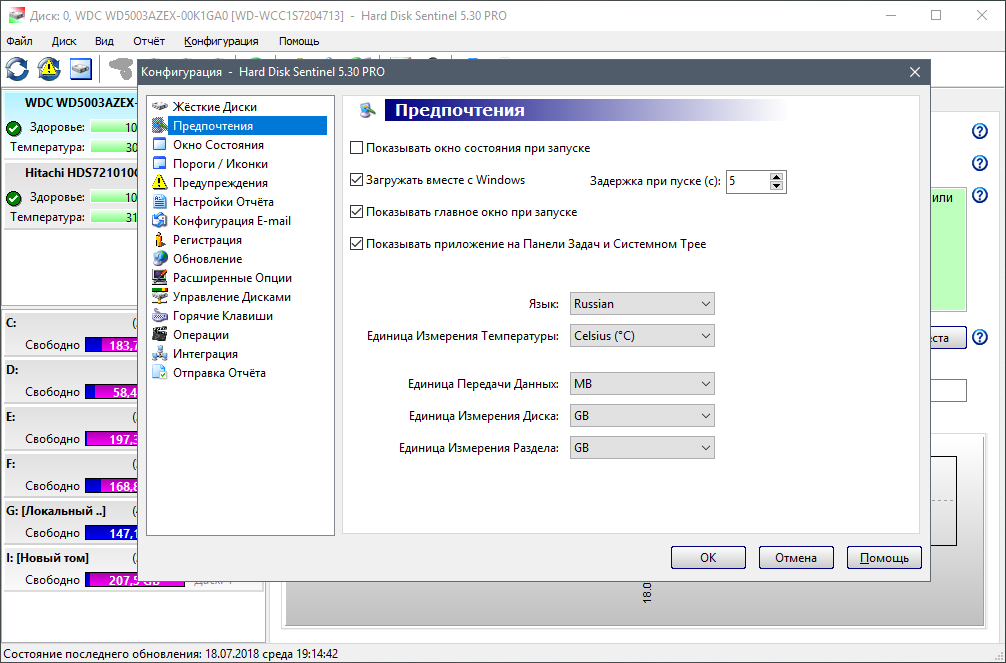The height and width of the screenshot is (663, 1006).
Task: Open the Единица Передачи Данных dropdown
Action: [x=642, y=384]
